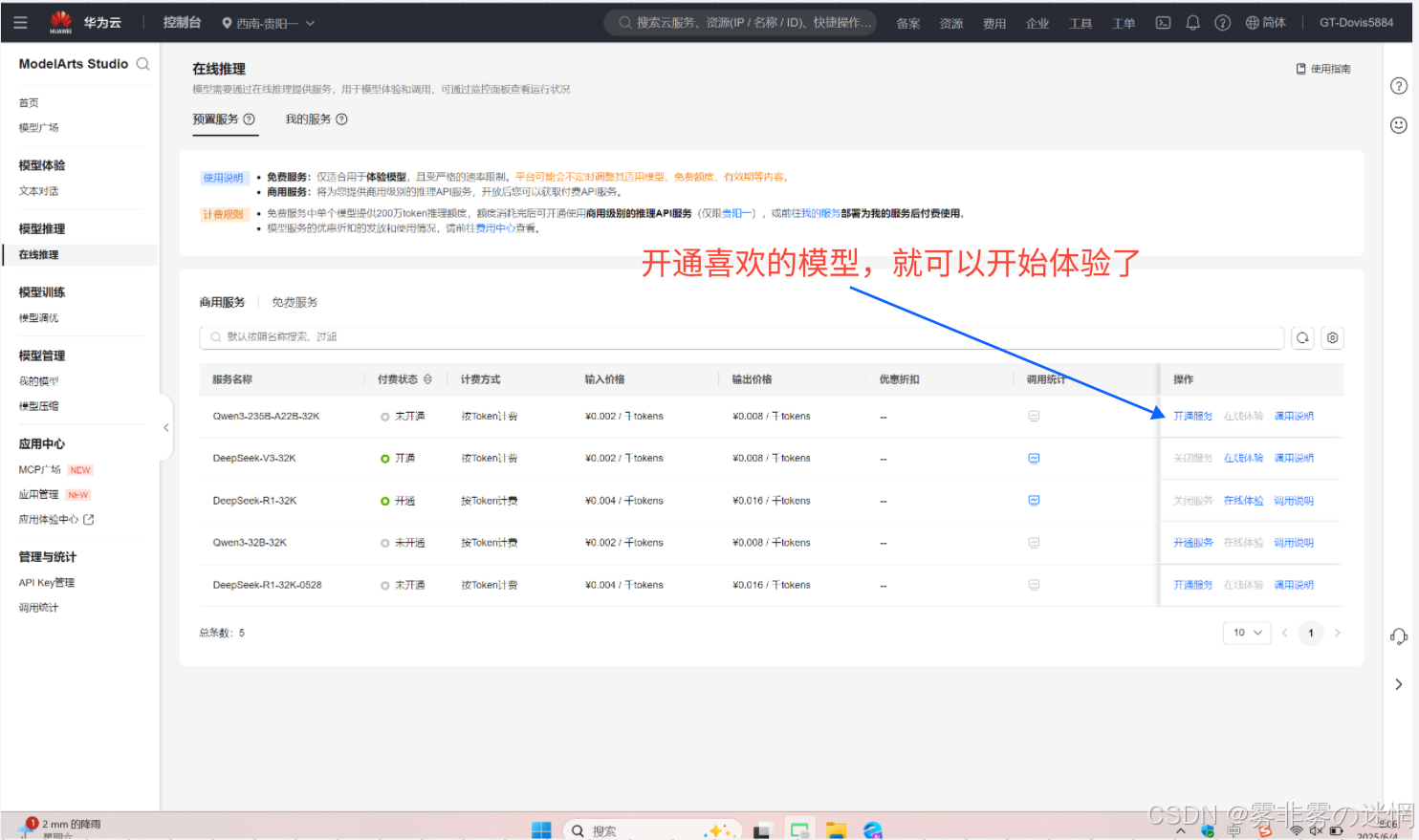View call statistics for DeepSeek-V3-32K
Viewport: 1419px width, 840px height.
point(1034,459)
